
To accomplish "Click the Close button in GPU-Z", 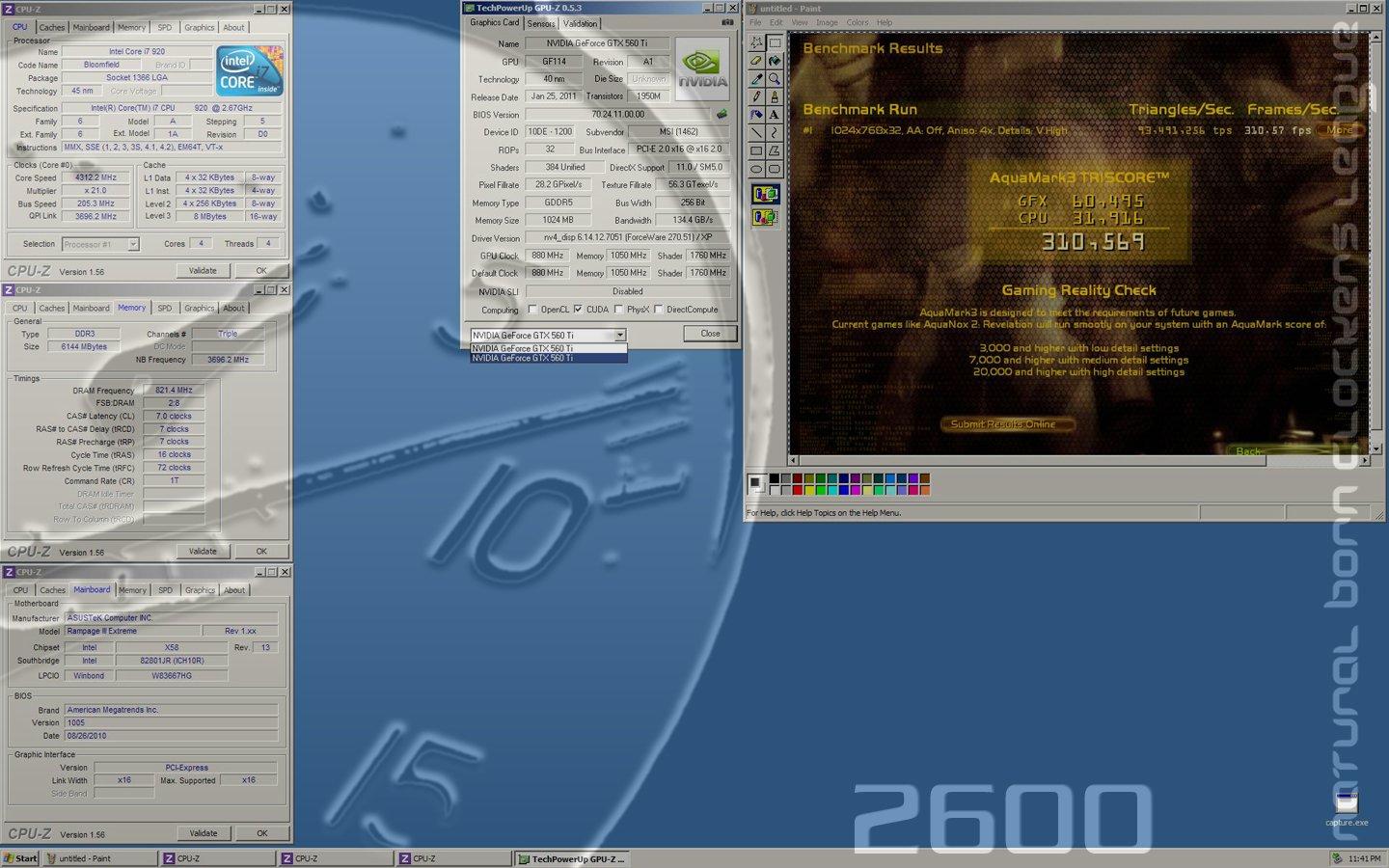I will (x=710, y=334).
